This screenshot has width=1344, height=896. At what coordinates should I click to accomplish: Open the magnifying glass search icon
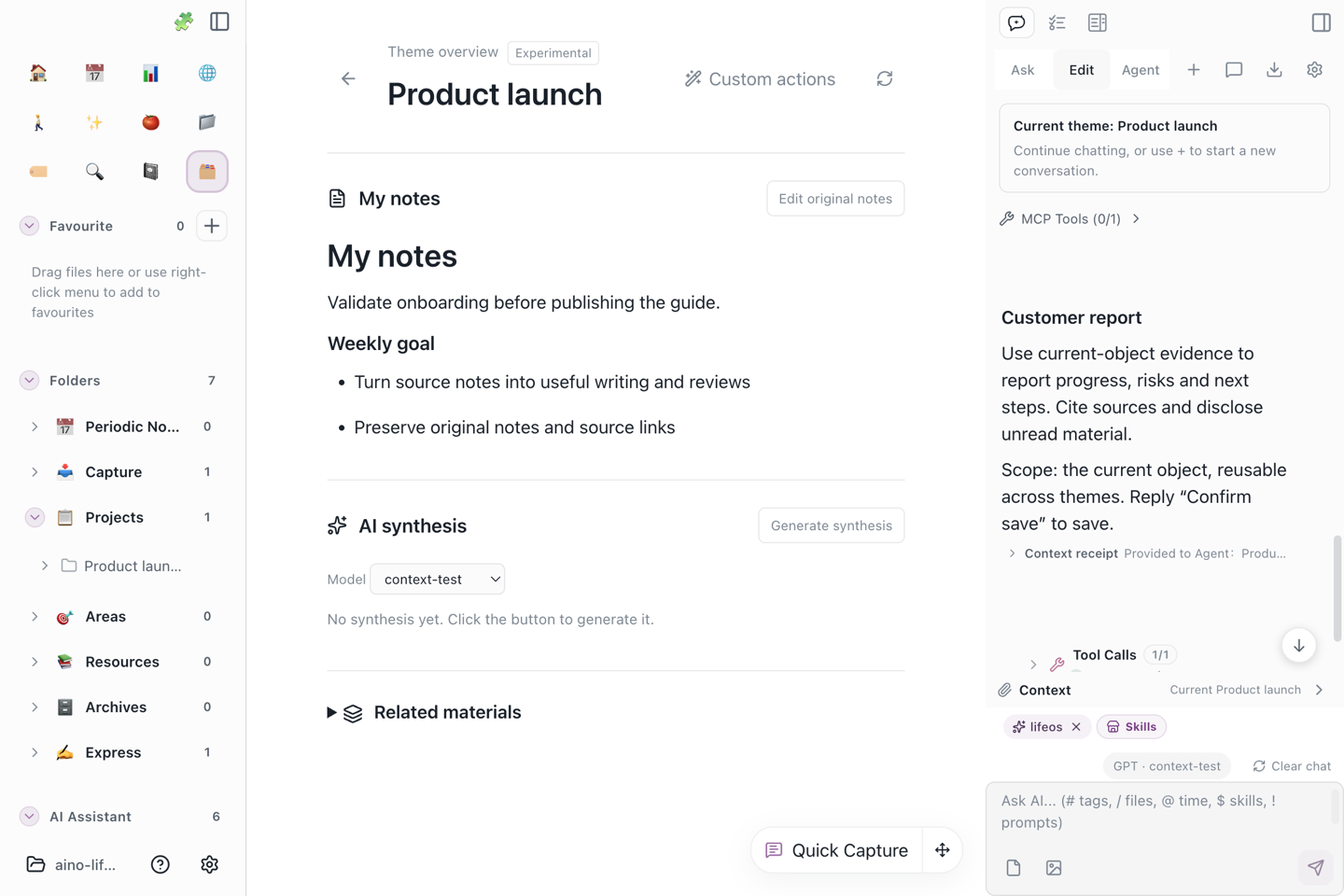tap(94, 172)
